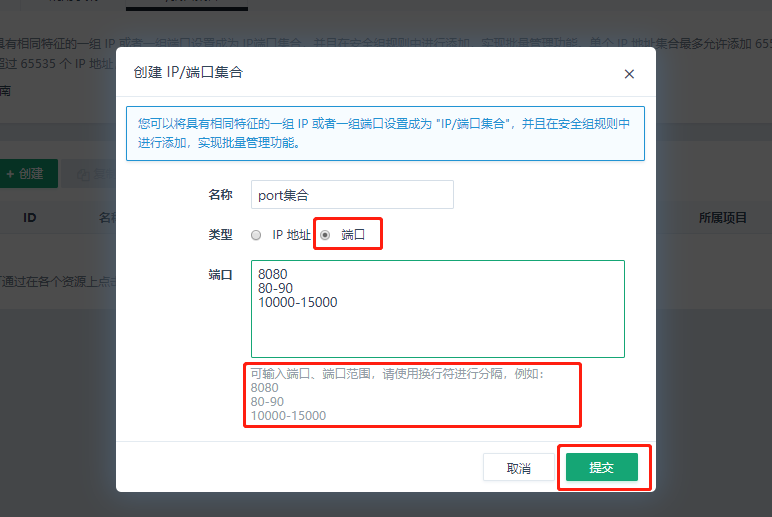Screen dimensions: 772x517
Task: Select the 端口 radio button
Action: [x=325, y=235]
